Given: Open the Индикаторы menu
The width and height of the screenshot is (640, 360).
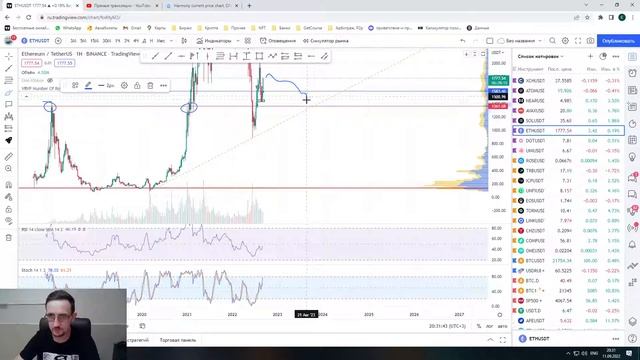Looking at the screenshot, I should point(213,41).
